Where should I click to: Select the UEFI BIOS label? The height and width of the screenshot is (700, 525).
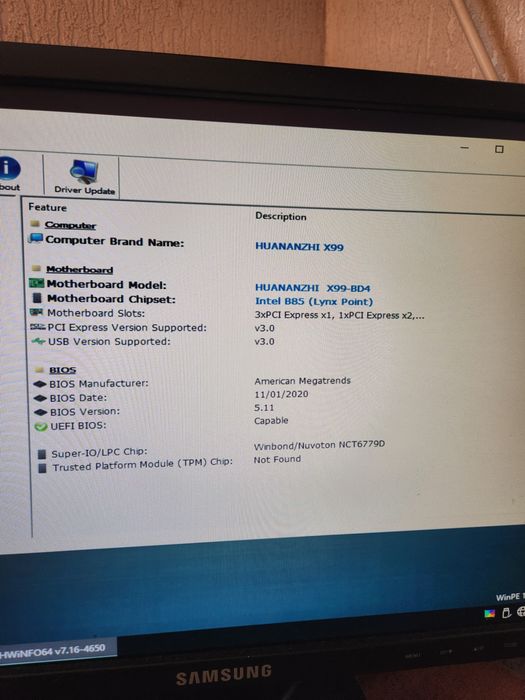coord(78,425)
